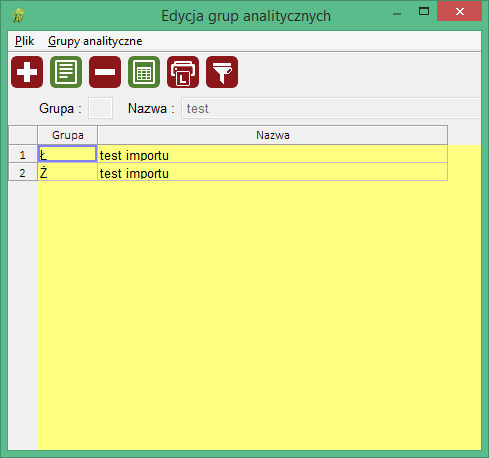Viewport: 489px width, 458px height.
Task: Click second row's test importu name cell
Action: click(272, 172)
